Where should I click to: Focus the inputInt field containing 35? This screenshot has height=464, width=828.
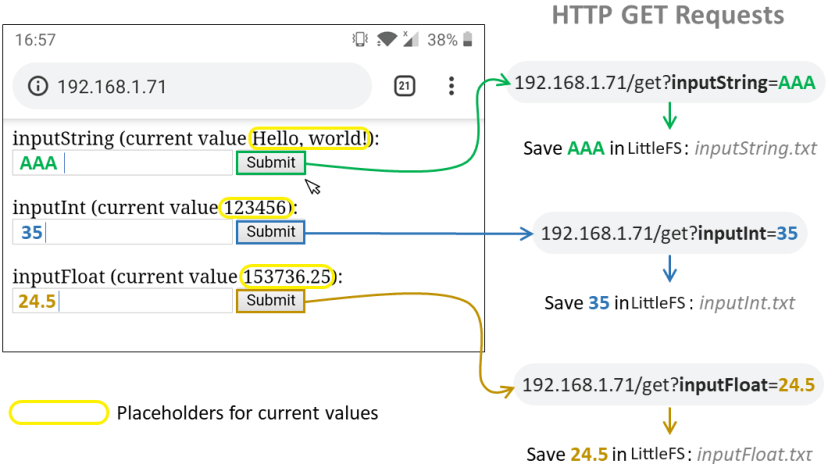[122, 233]
